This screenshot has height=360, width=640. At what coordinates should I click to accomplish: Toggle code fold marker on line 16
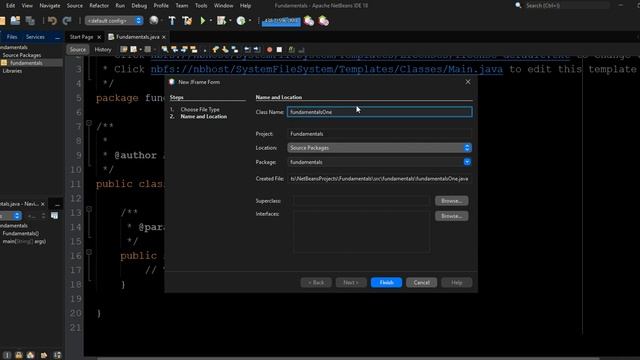(89, 252)
